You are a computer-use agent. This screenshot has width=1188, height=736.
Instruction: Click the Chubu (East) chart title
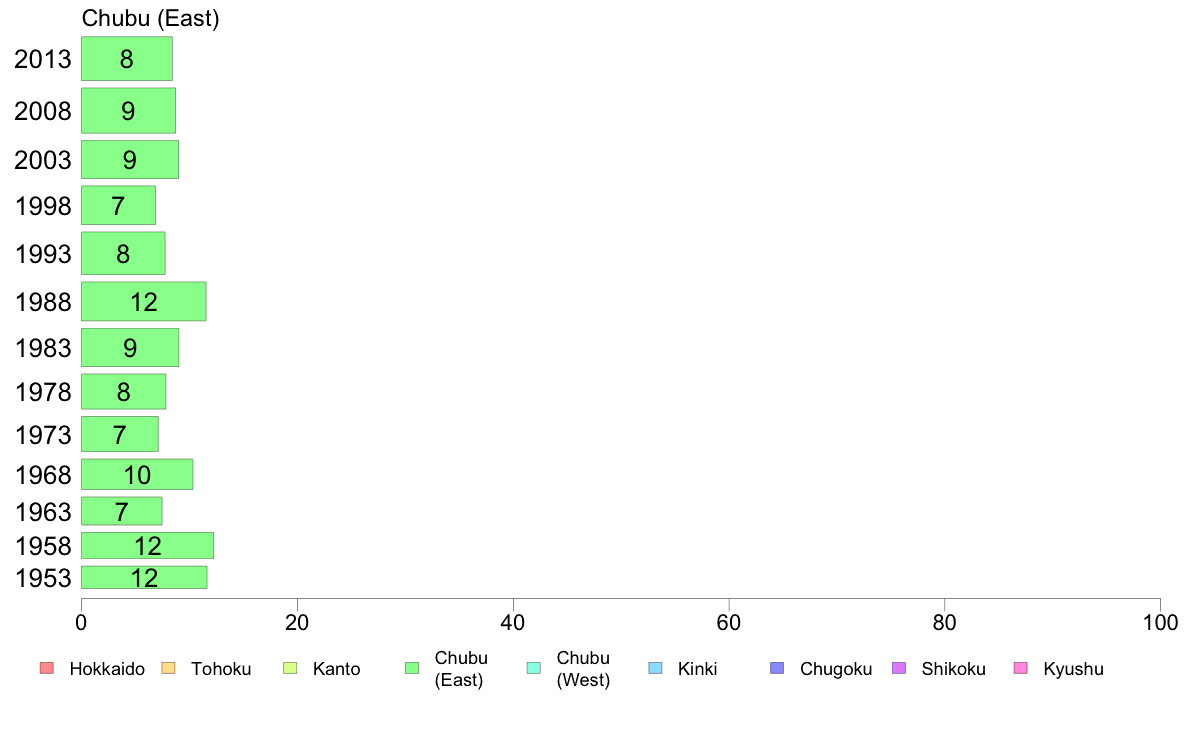tap(150, 18)
